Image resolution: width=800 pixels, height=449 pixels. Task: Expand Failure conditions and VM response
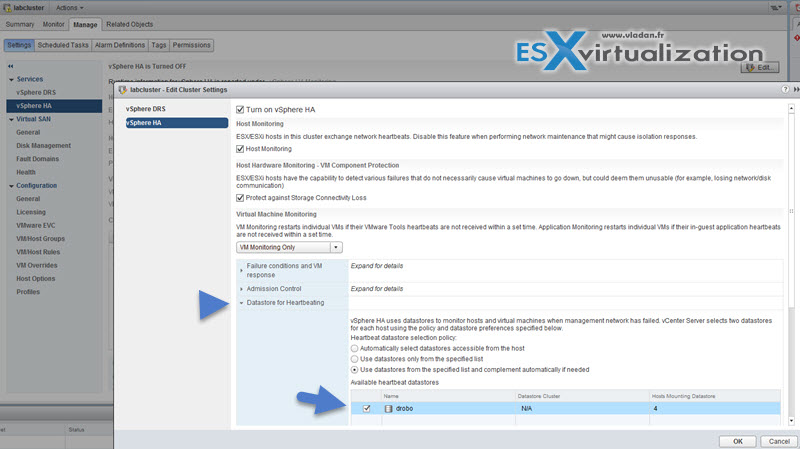pos(241,270)
